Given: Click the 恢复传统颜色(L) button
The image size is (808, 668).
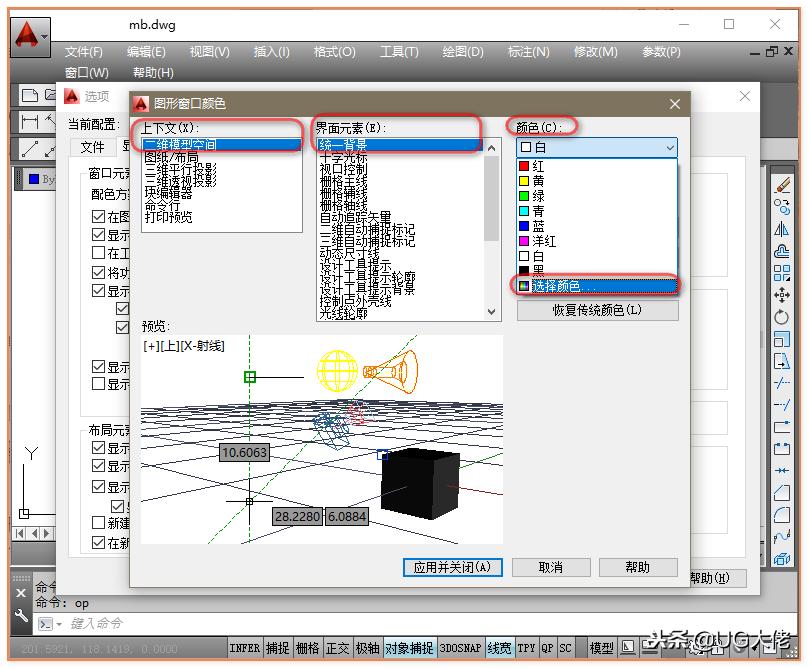Looking at the screenshot, I should point(598,310).
